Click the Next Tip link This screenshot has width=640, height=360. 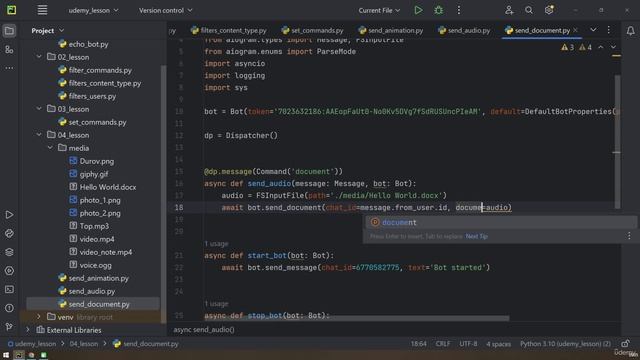pos(477,236)
